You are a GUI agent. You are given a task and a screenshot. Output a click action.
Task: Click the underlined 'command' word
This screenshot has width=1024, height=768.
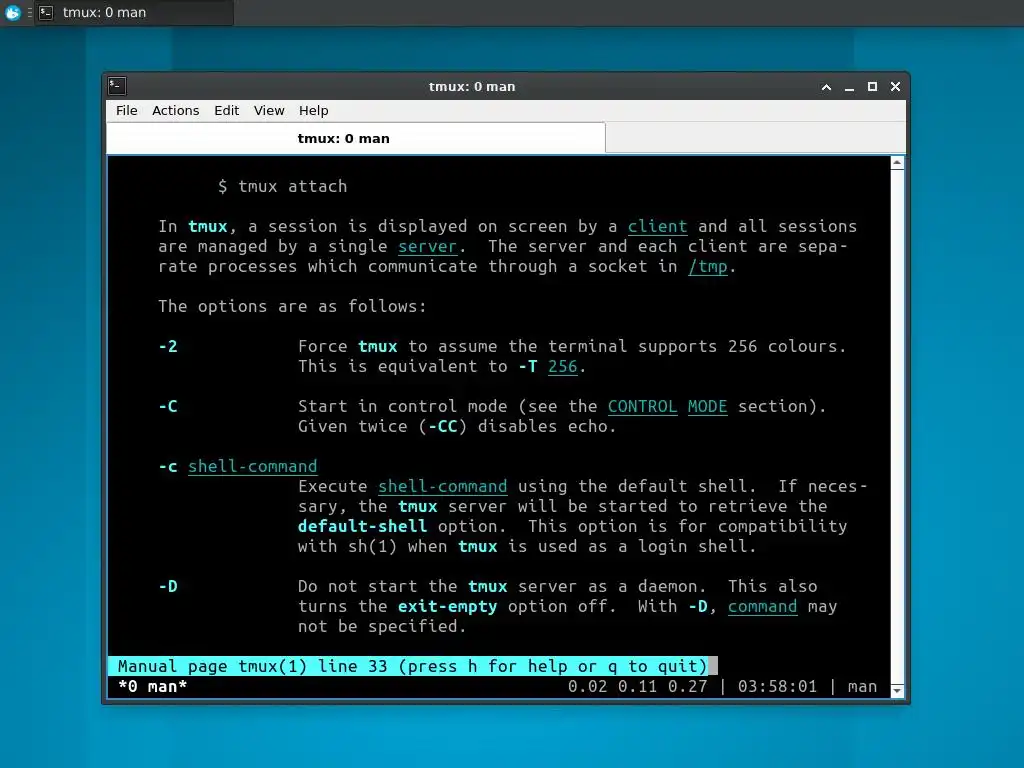(763, 607)
